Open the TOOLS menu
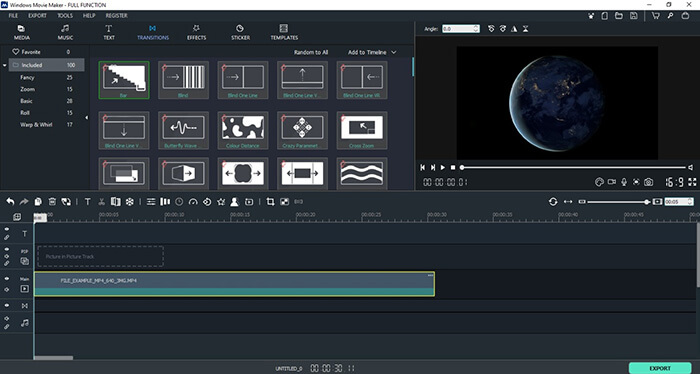This screenshot has height=374, width=700. click(65, 16)
